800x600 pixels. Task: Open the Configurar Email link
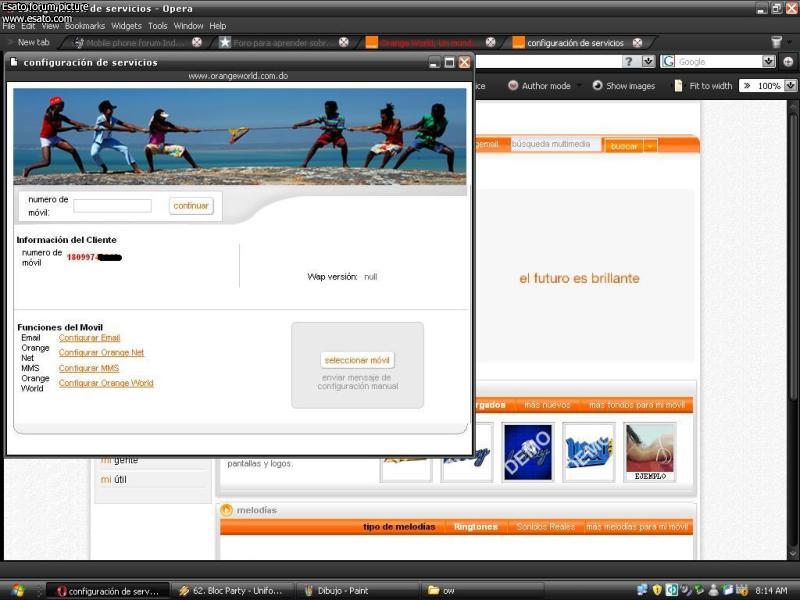click(89, 338)
